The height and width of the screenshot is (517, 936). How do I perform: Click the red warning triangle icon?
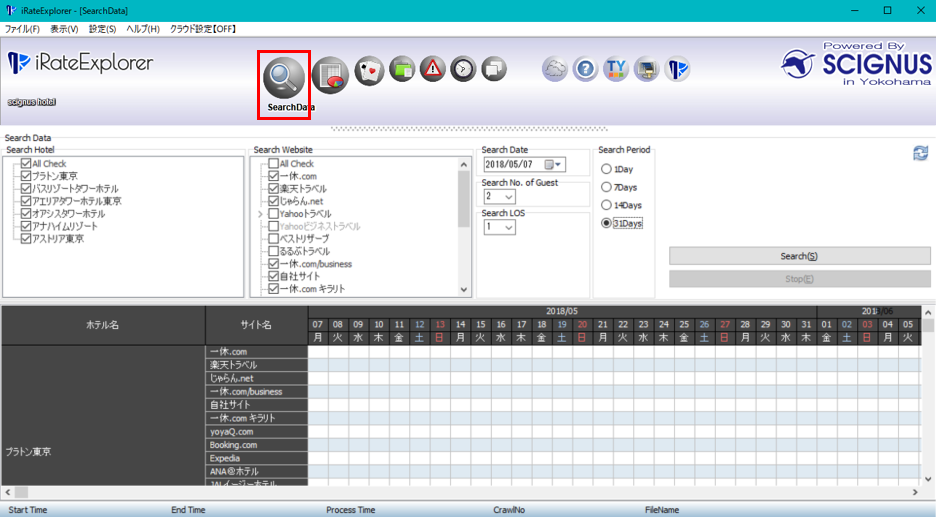click(x=432, y=69)
